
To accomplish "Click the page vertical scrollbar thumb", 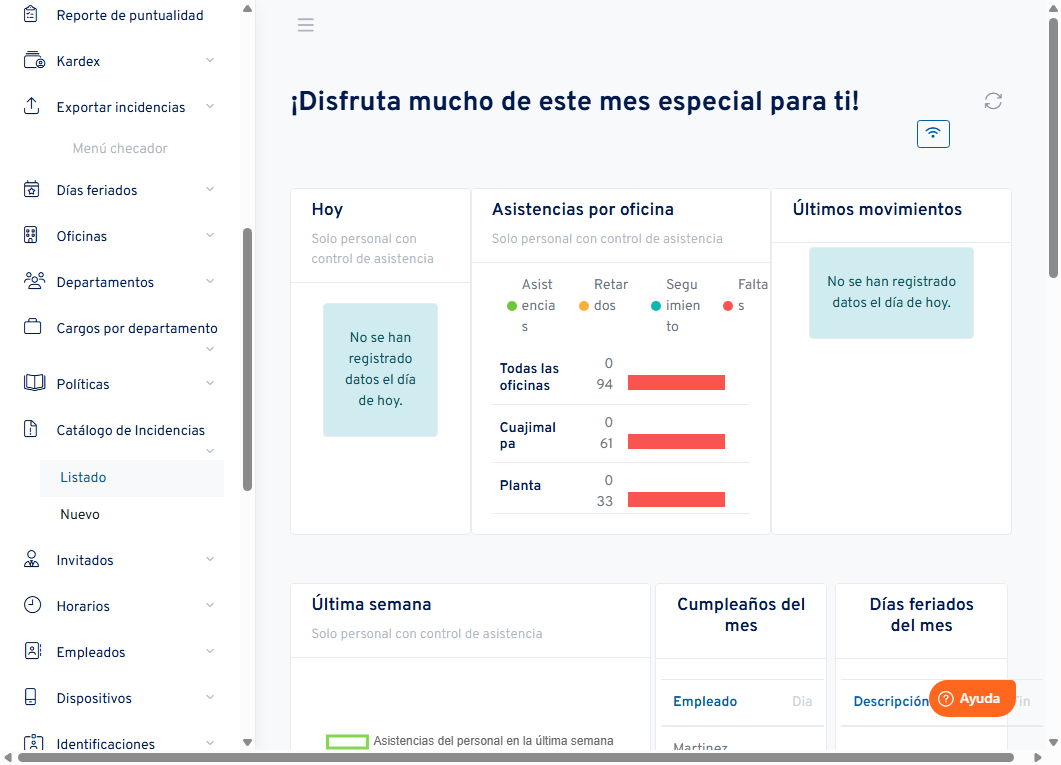I will click(1054, 148).
